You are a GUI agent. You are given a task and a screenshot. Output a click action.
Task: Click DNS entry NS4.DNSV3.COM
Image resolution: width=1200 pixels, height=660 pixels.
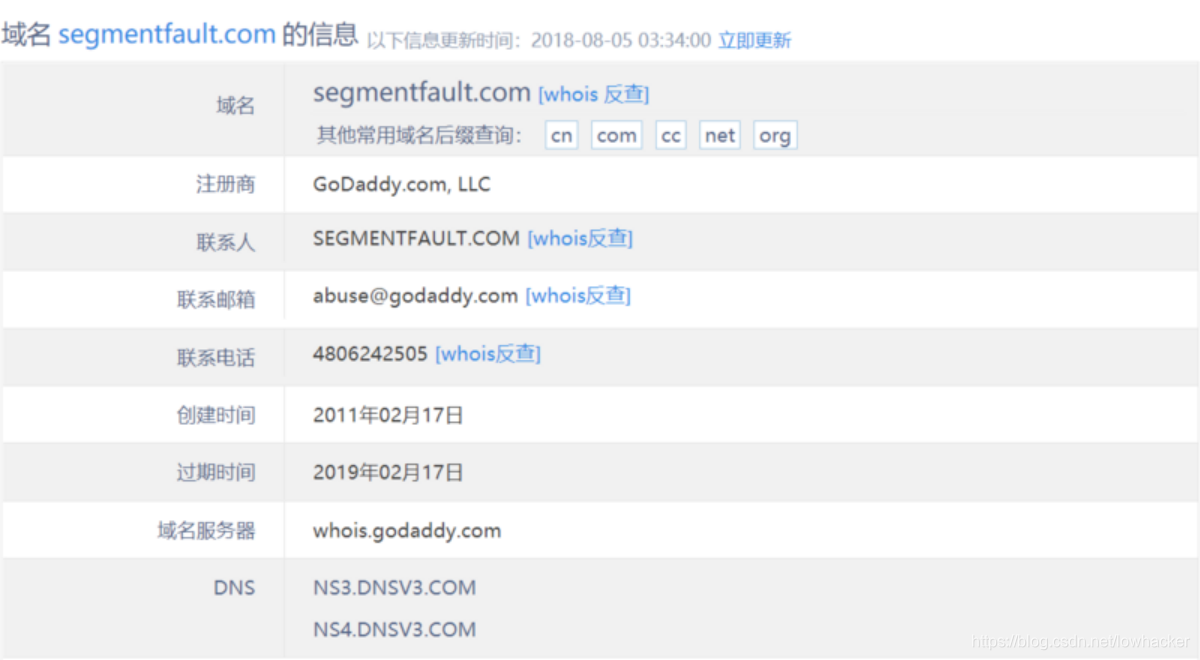point(394,630)
